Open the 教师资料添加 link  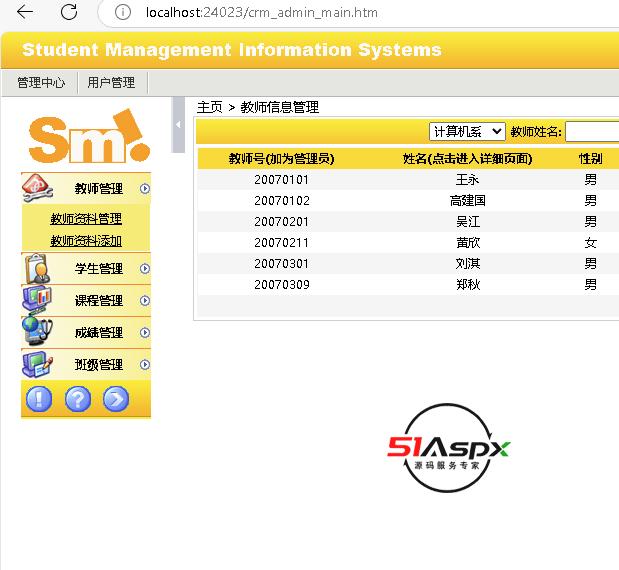pyautogui.click(x=86, y=240)
